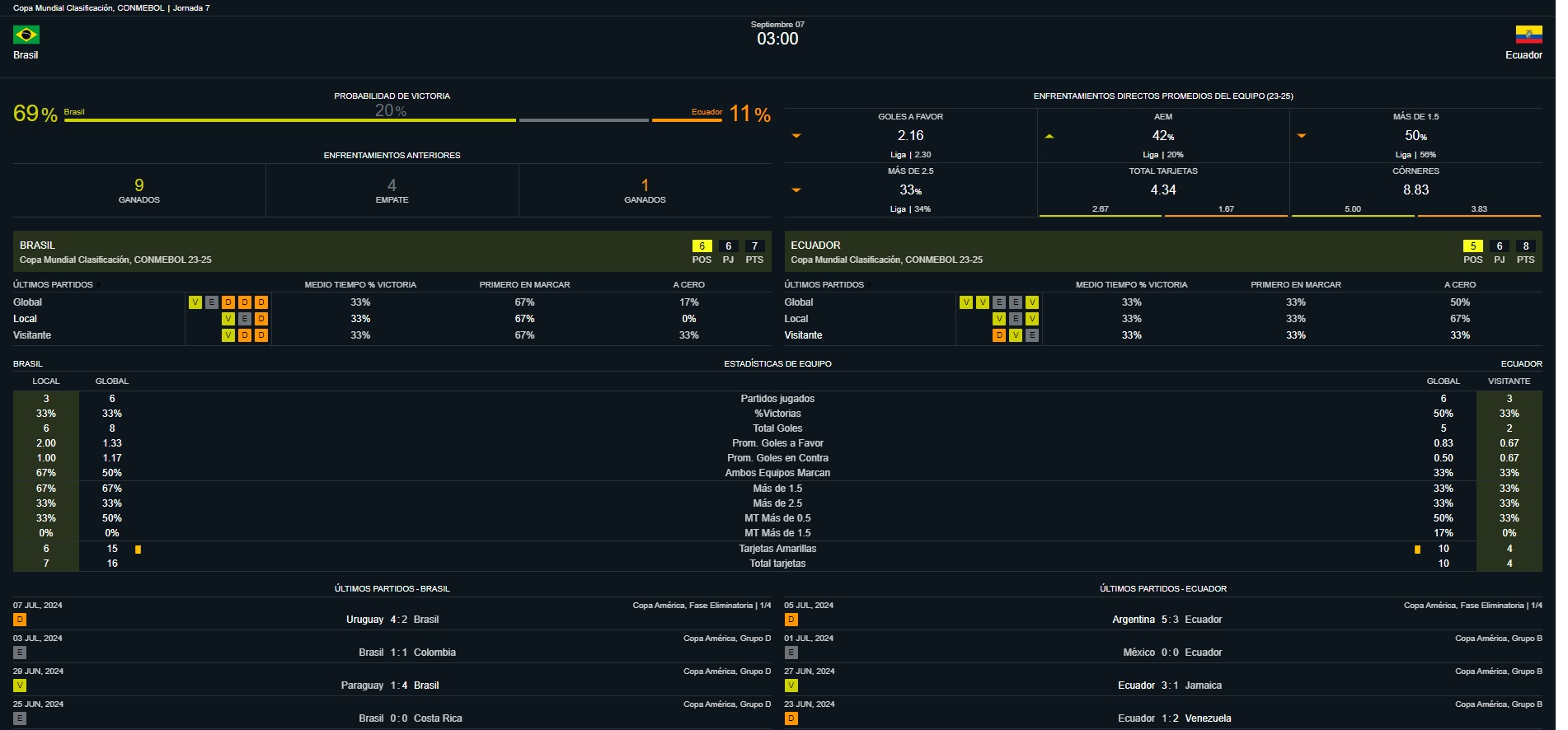Click the yellow card icon beside Brasil's 15
The height and width of the screenshot is (730, 1568).
pyautogui.click(x=138, y=550)
